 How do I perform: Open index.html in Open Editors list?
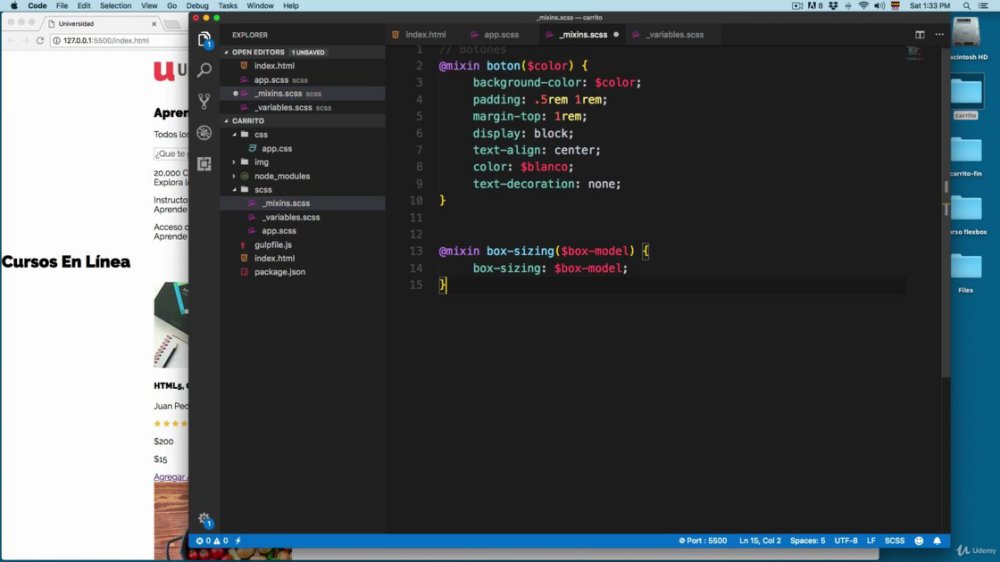click(274, 66)
